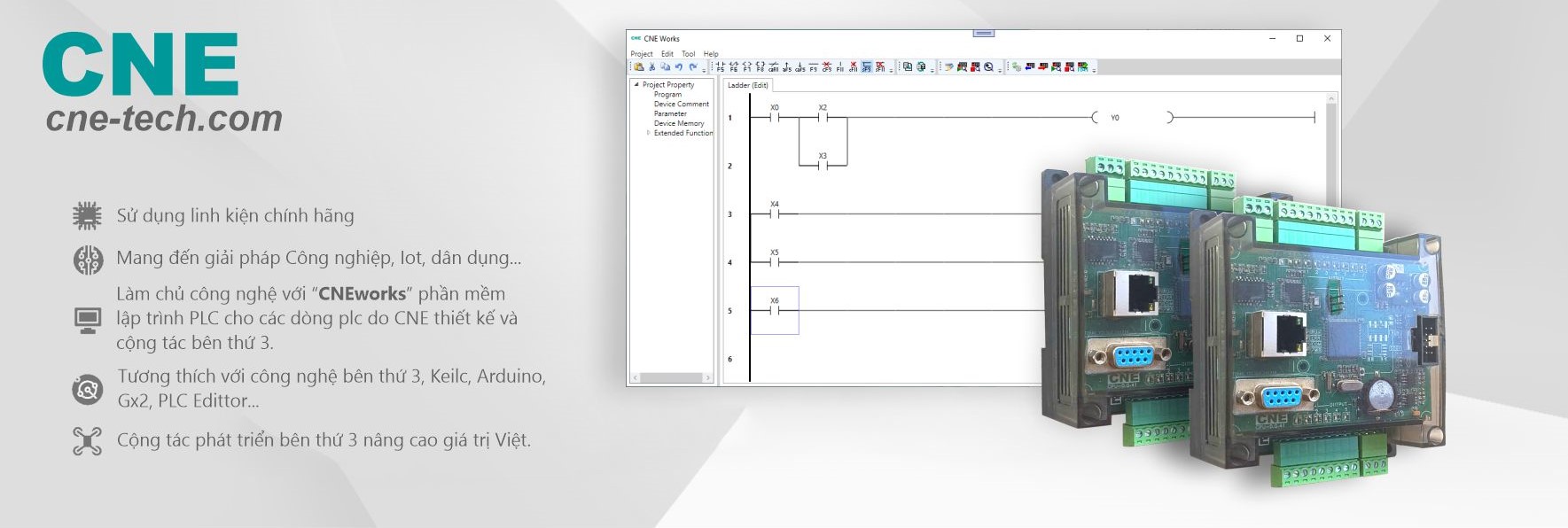
Task: Click the yellow note comment icon
Action: click(x=949, y=66)
